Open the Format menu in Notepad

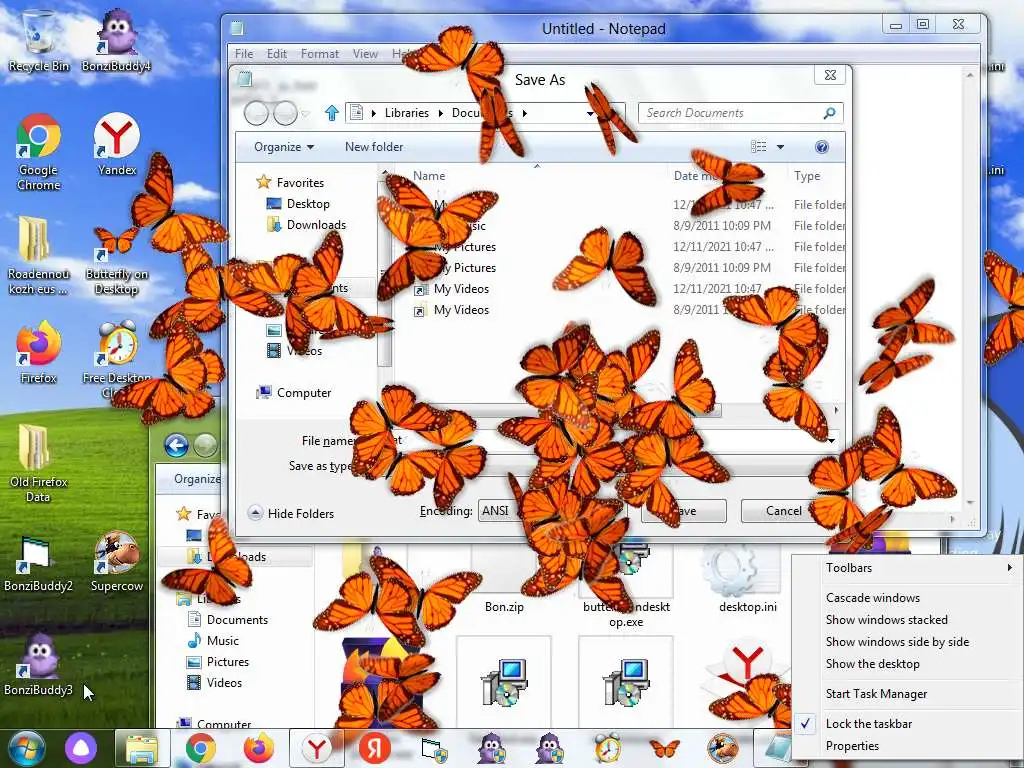pos(319,54)
